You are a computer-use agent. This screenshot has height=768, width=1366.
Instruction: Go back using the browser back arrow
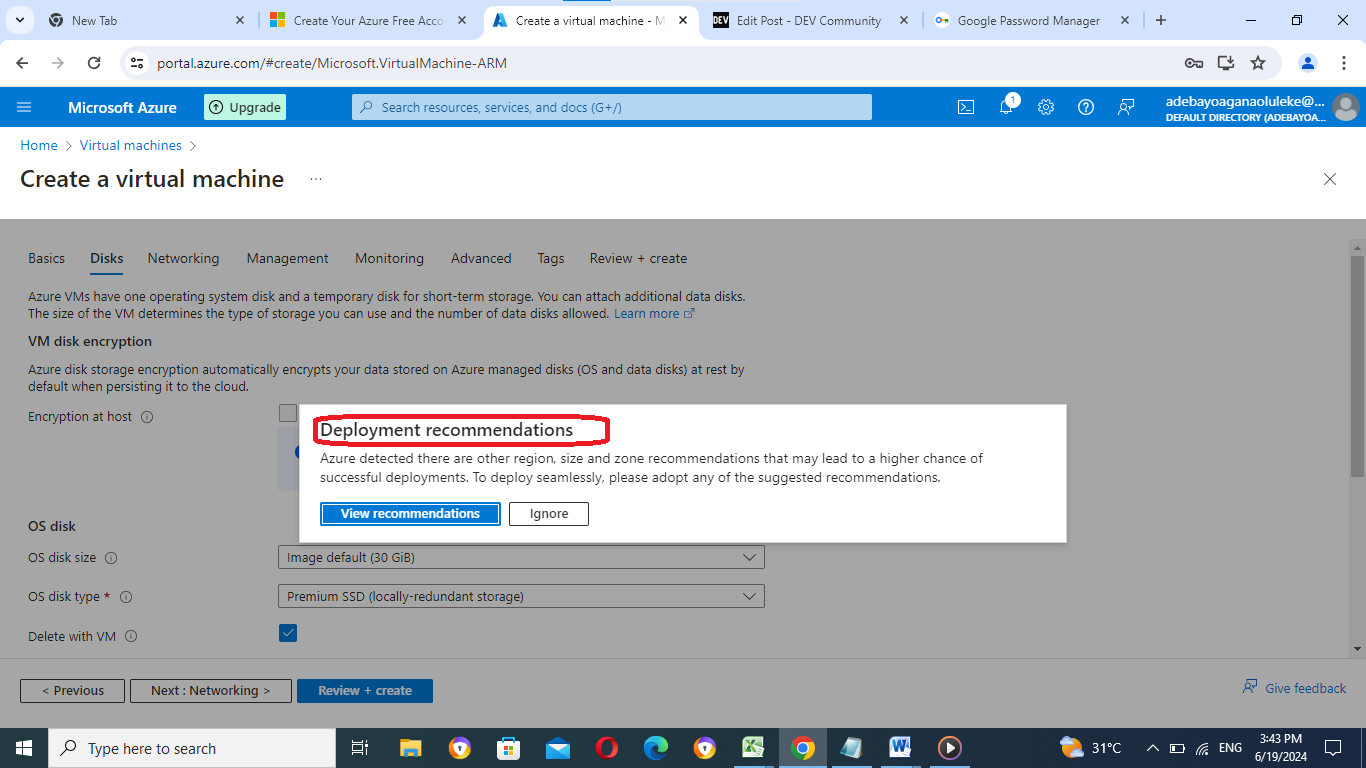22,63
